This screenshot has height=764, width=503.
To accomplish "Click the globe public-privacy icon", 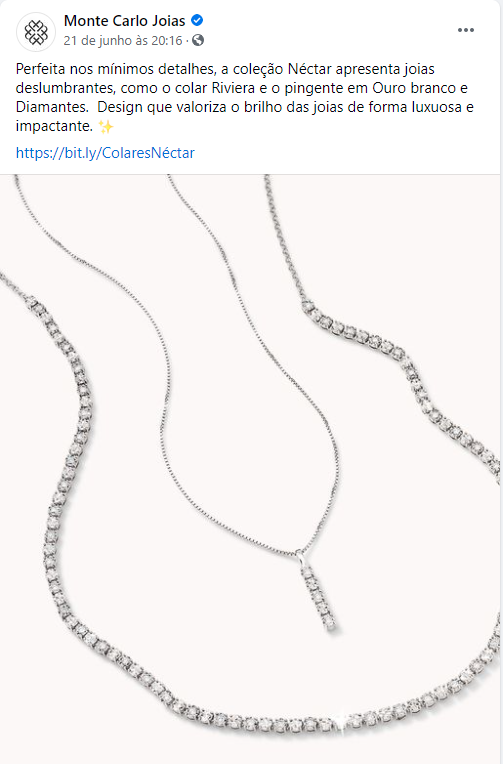I will coord(198,40).
